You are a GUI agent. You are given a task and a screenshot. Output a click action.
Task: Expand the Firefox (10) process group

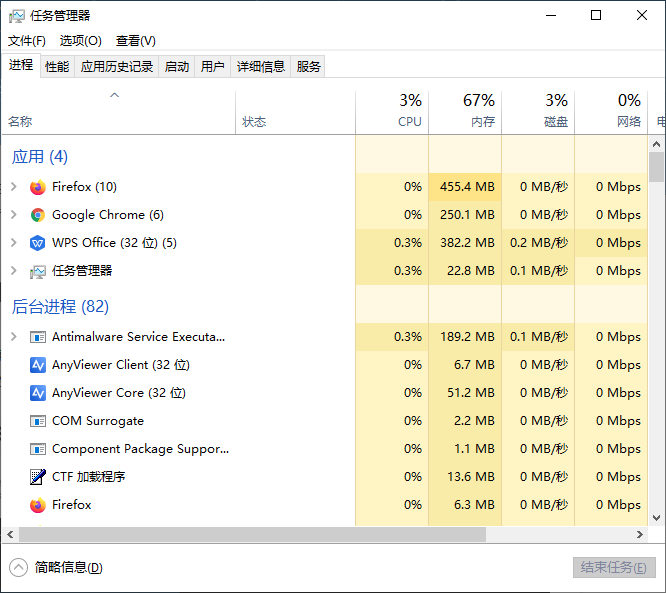click(x=13, y=187)
